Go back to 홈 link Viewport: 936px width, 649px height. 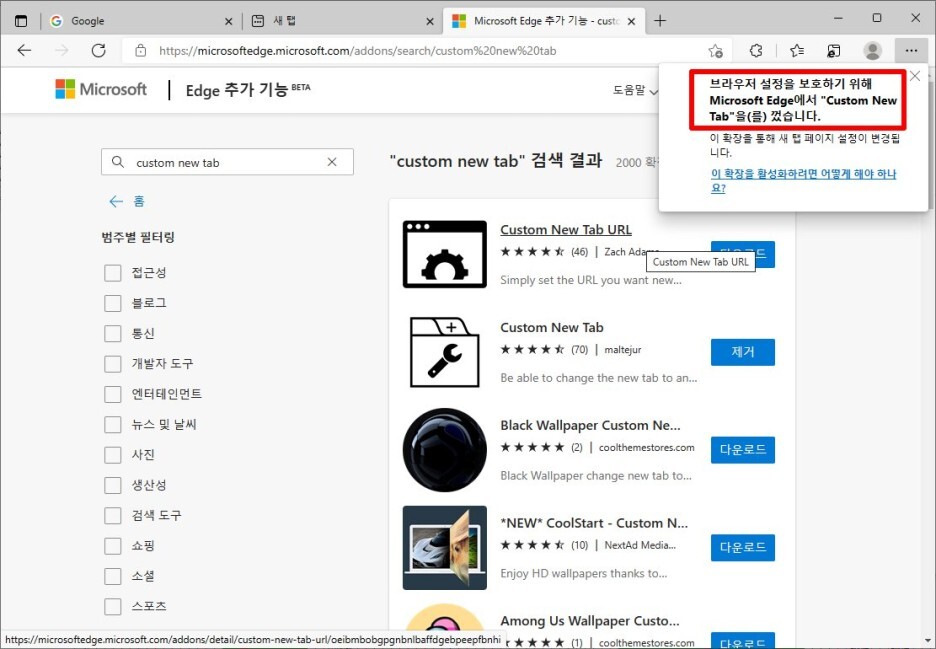[127, 201]
